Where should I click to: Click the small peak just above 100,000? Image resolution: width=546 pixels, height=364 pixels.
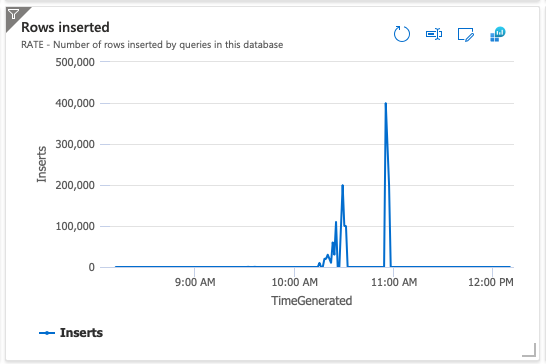pos(336,222)
